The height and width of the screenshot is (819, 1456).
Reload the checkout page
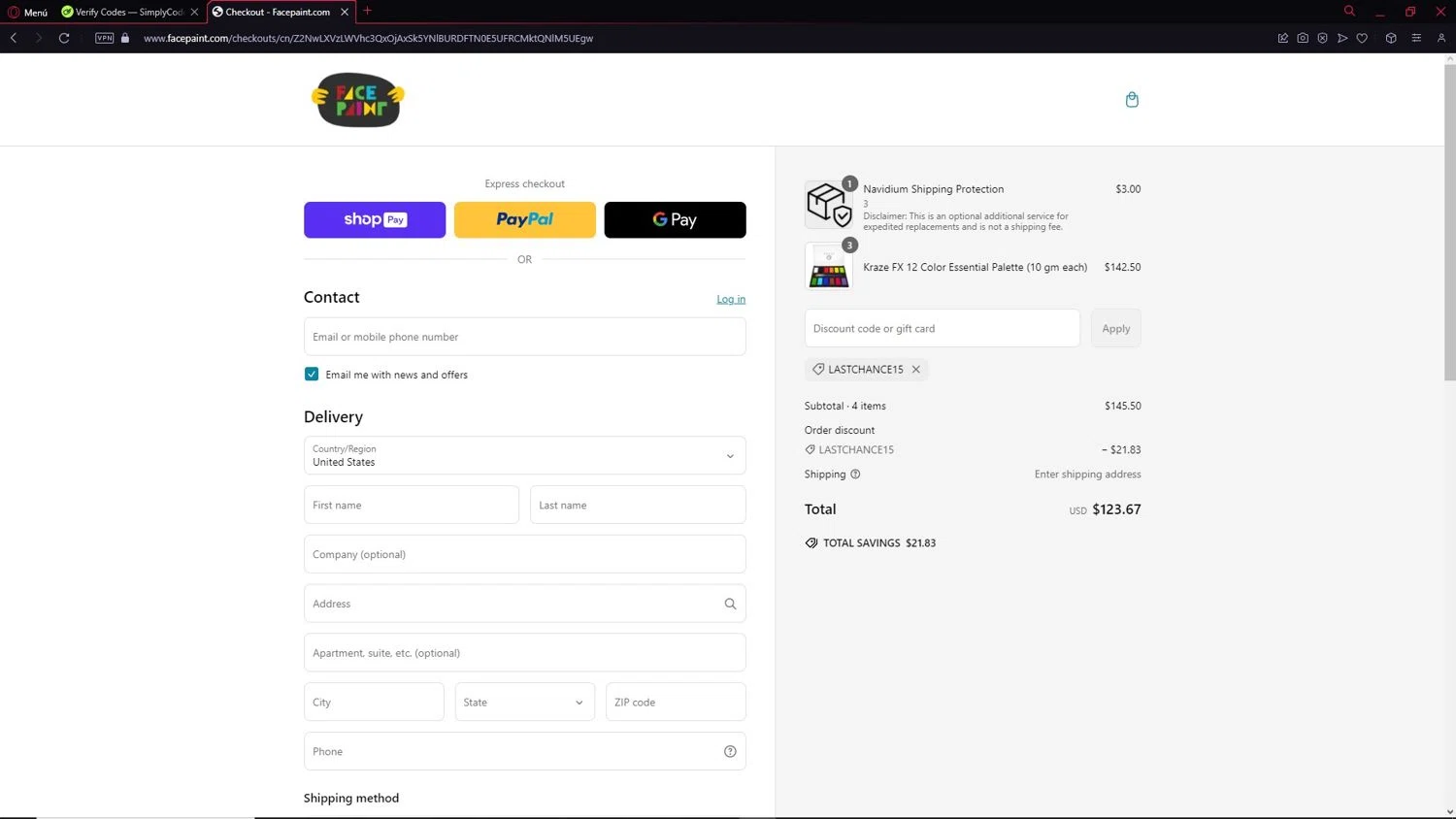pyautogui.click(x=64, y=38)
